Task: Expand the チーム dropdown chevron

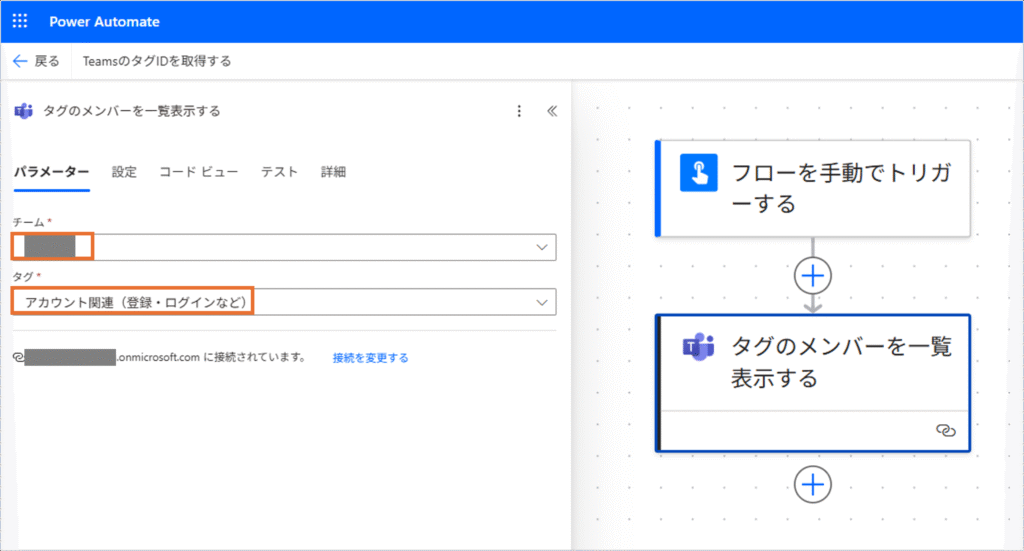Action: pos(541,247)
